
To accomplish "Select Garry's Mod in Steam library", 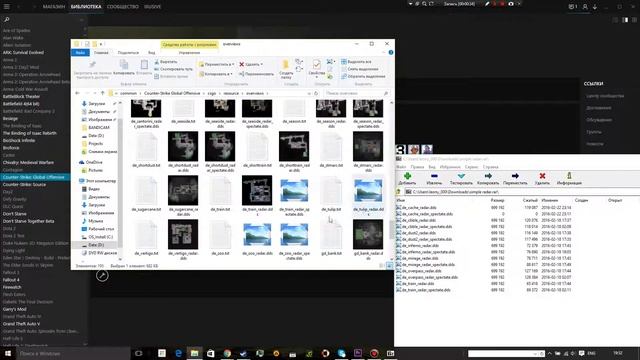I will tap(15, 309).
